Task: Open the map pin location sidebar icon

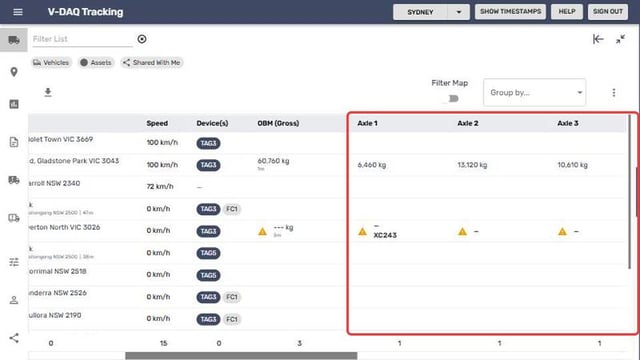Action: [x=14, y=72]
